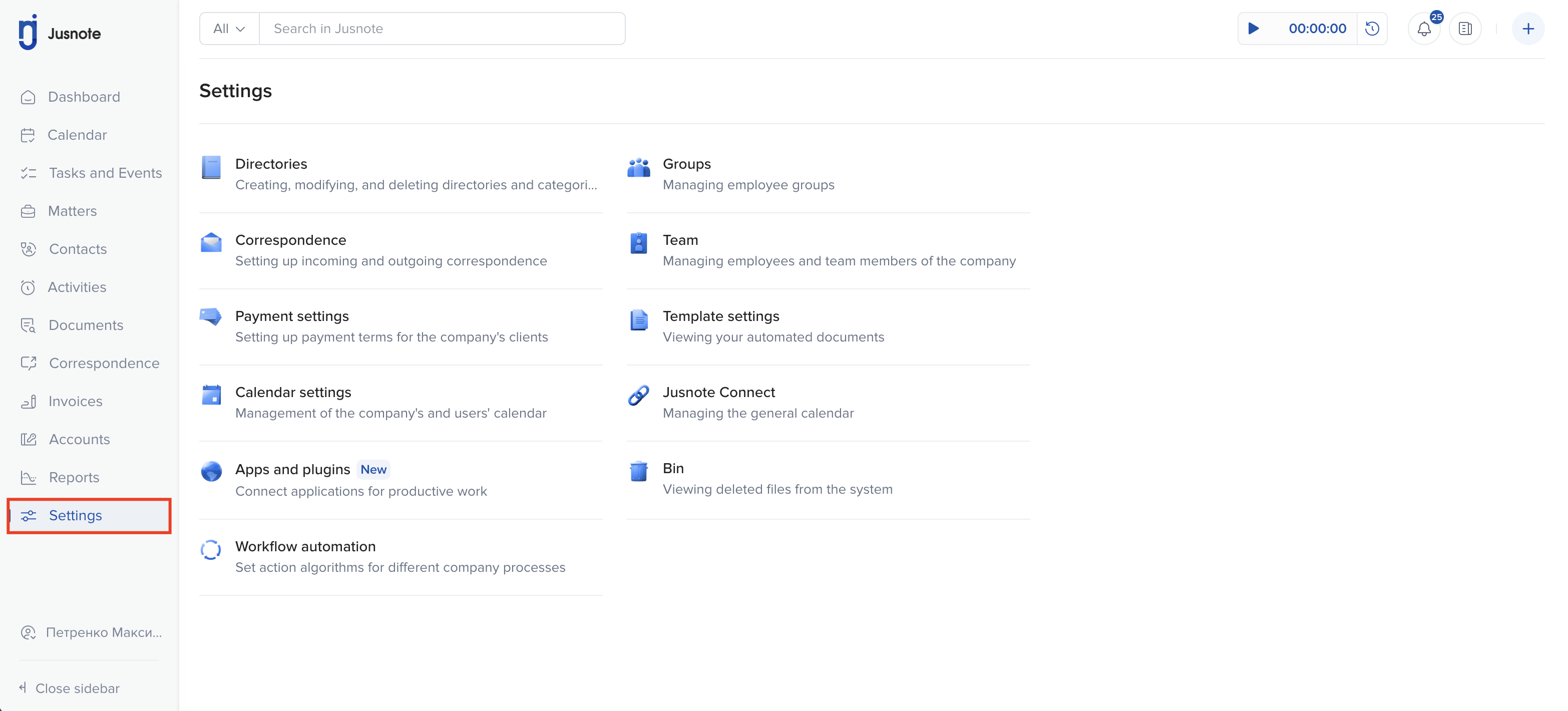Click the Jusnote Connect chain-link icon
The width and height of the screenshot is (1568, 711).
pos(638,396)
